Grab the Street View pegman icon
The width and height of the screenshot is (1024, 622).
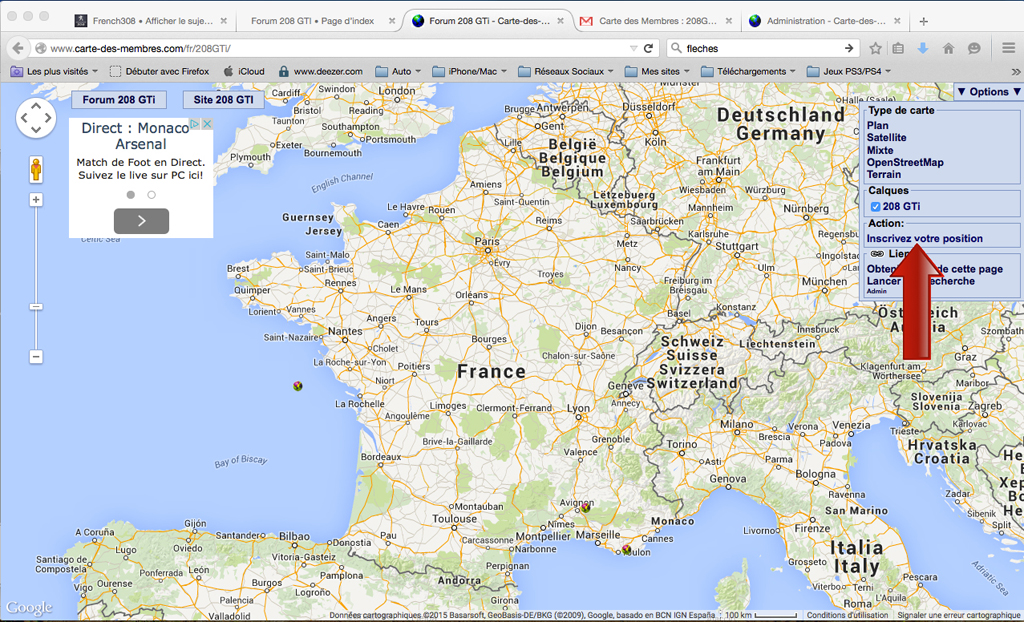(x=36, y=169)
